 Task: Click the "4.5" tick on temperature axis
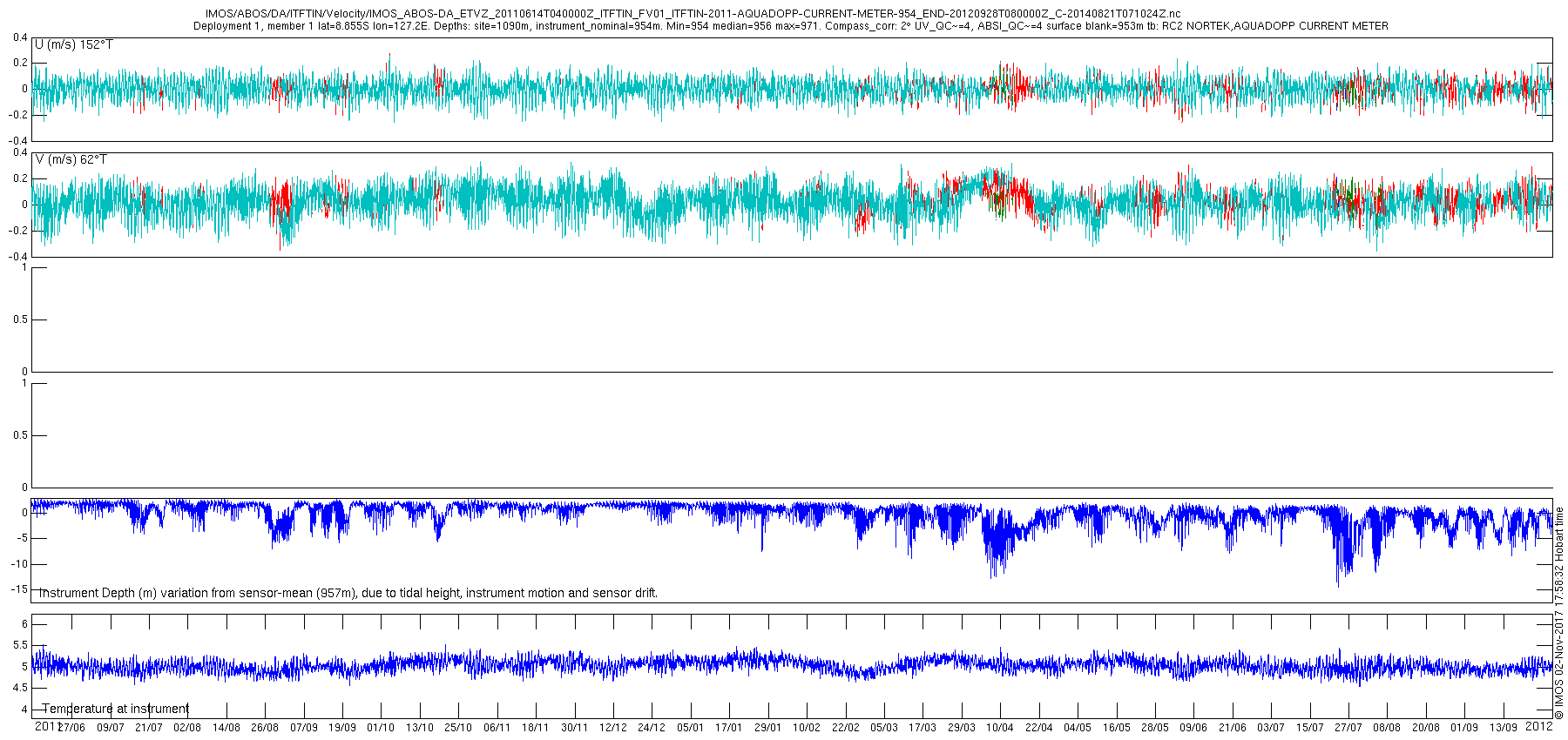(19, 688)
